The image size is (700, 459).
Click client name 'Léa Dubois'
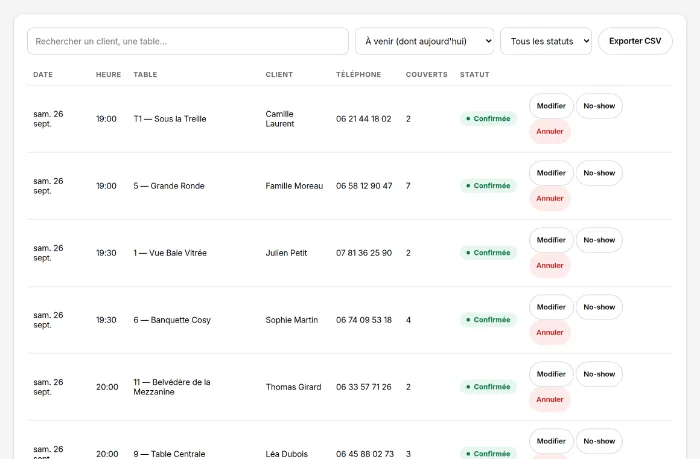tap(287, 454)
